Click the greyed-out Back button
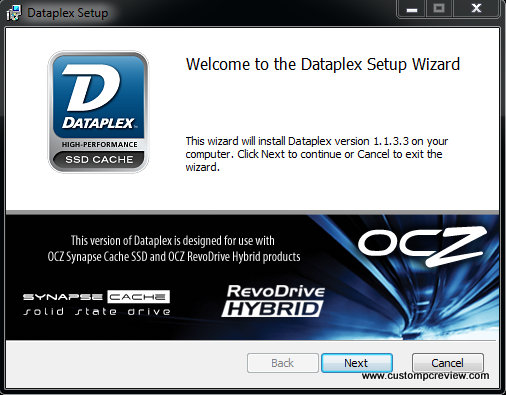The image size is (506, 395). coord(283,363)
